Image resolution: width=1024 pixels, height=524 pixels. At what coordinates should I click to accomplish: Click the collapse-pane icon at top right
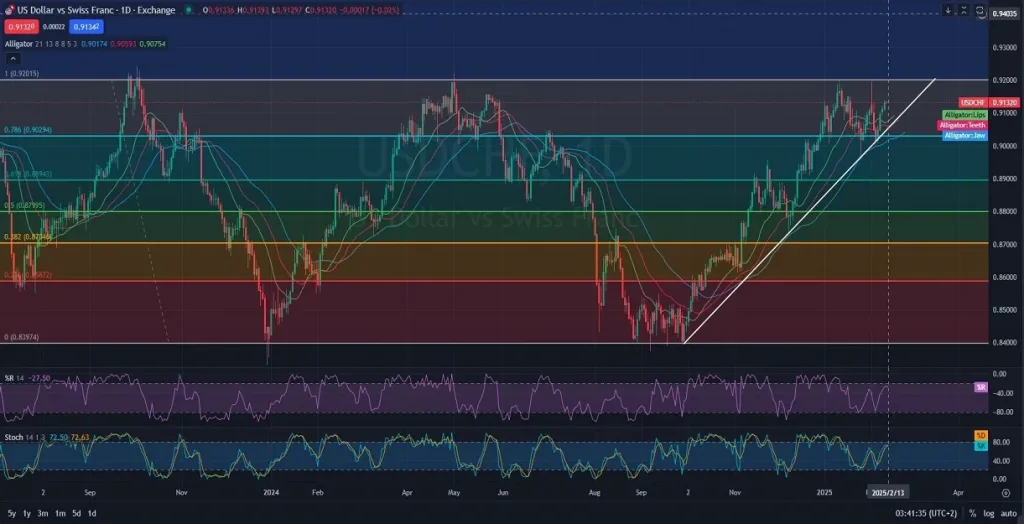[x=964, y=10]
